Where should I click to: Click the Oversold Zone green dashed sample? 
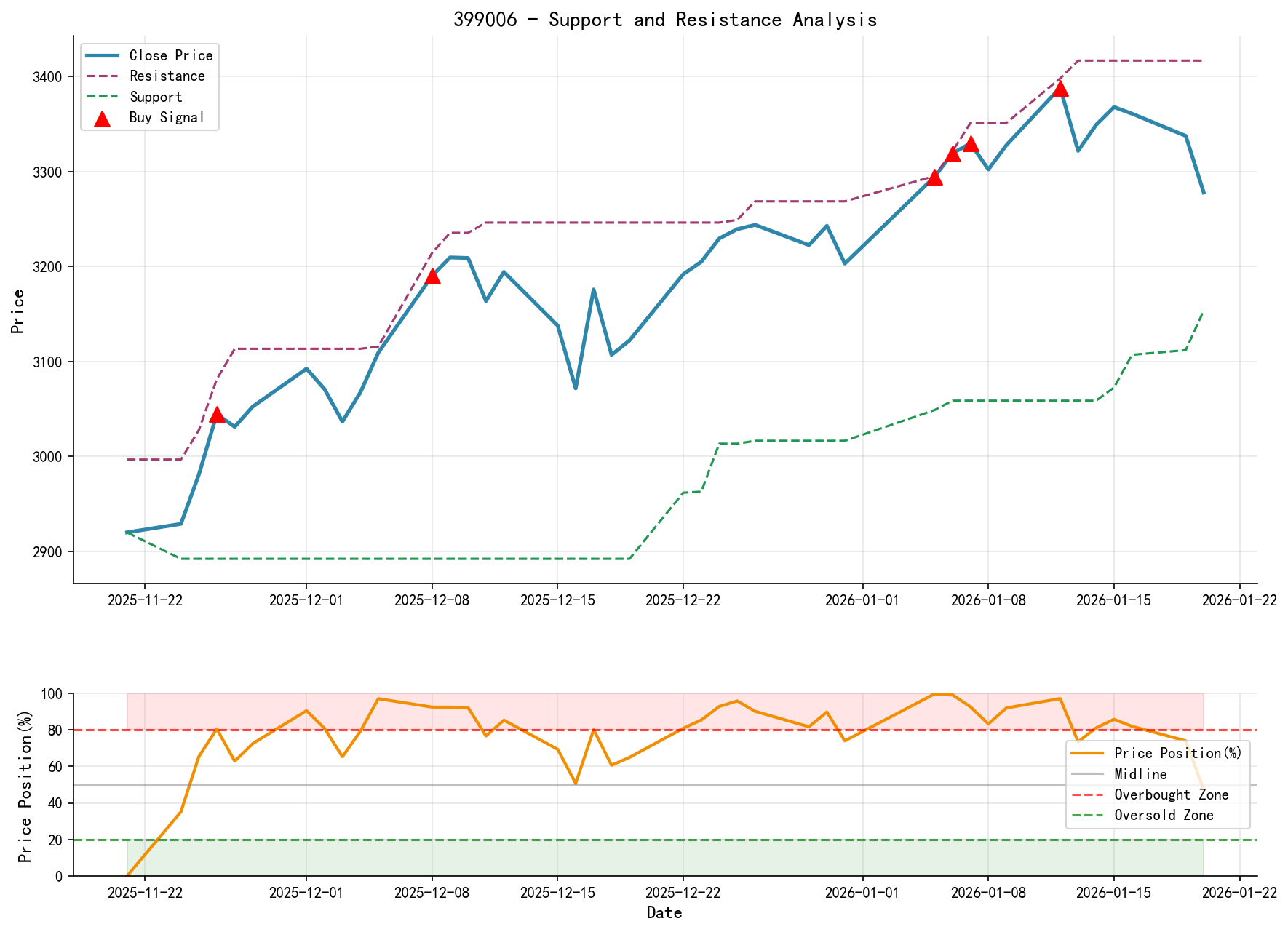point(1088,816)
